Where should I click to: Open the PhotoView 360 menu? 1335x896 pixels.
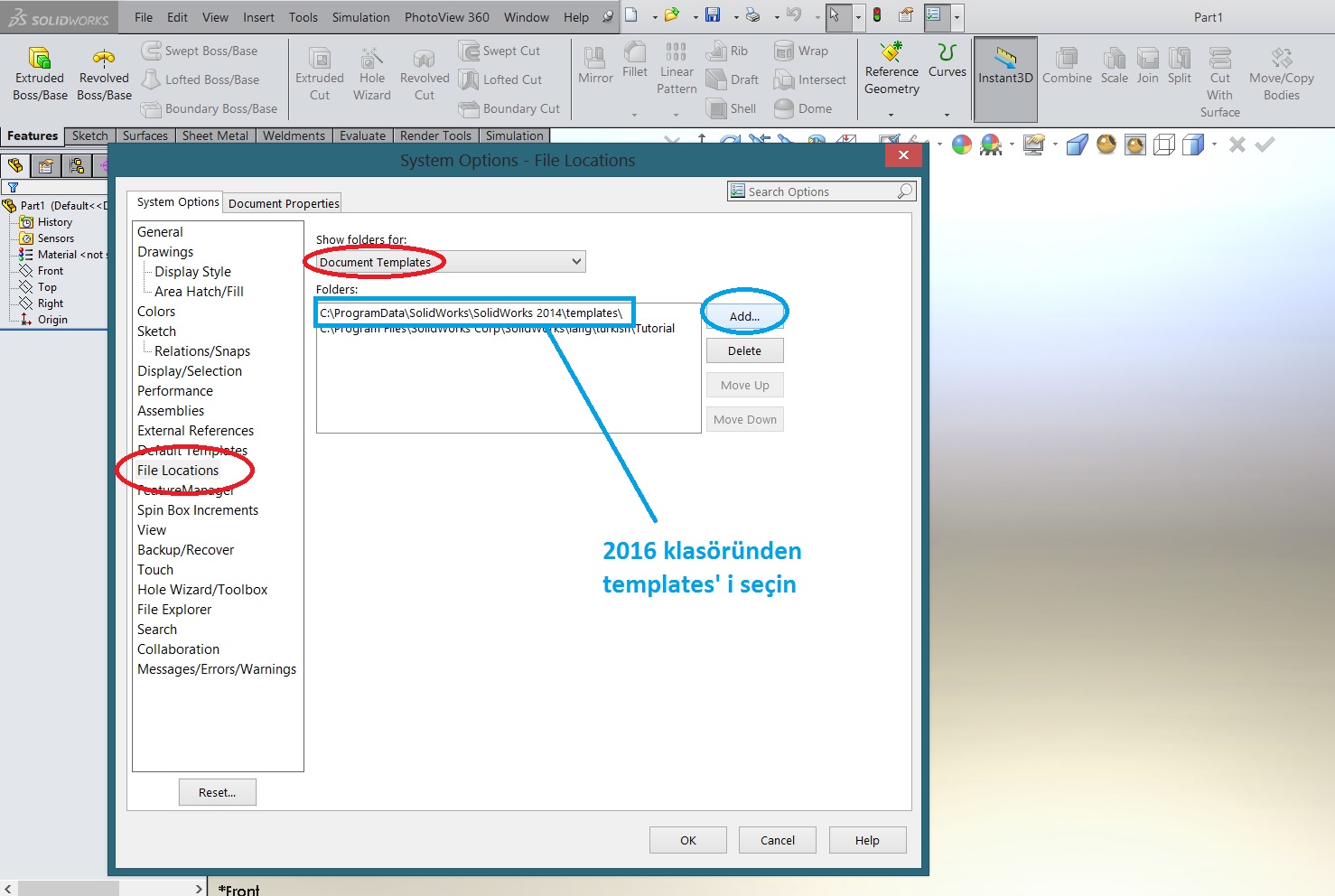point(447,17)
